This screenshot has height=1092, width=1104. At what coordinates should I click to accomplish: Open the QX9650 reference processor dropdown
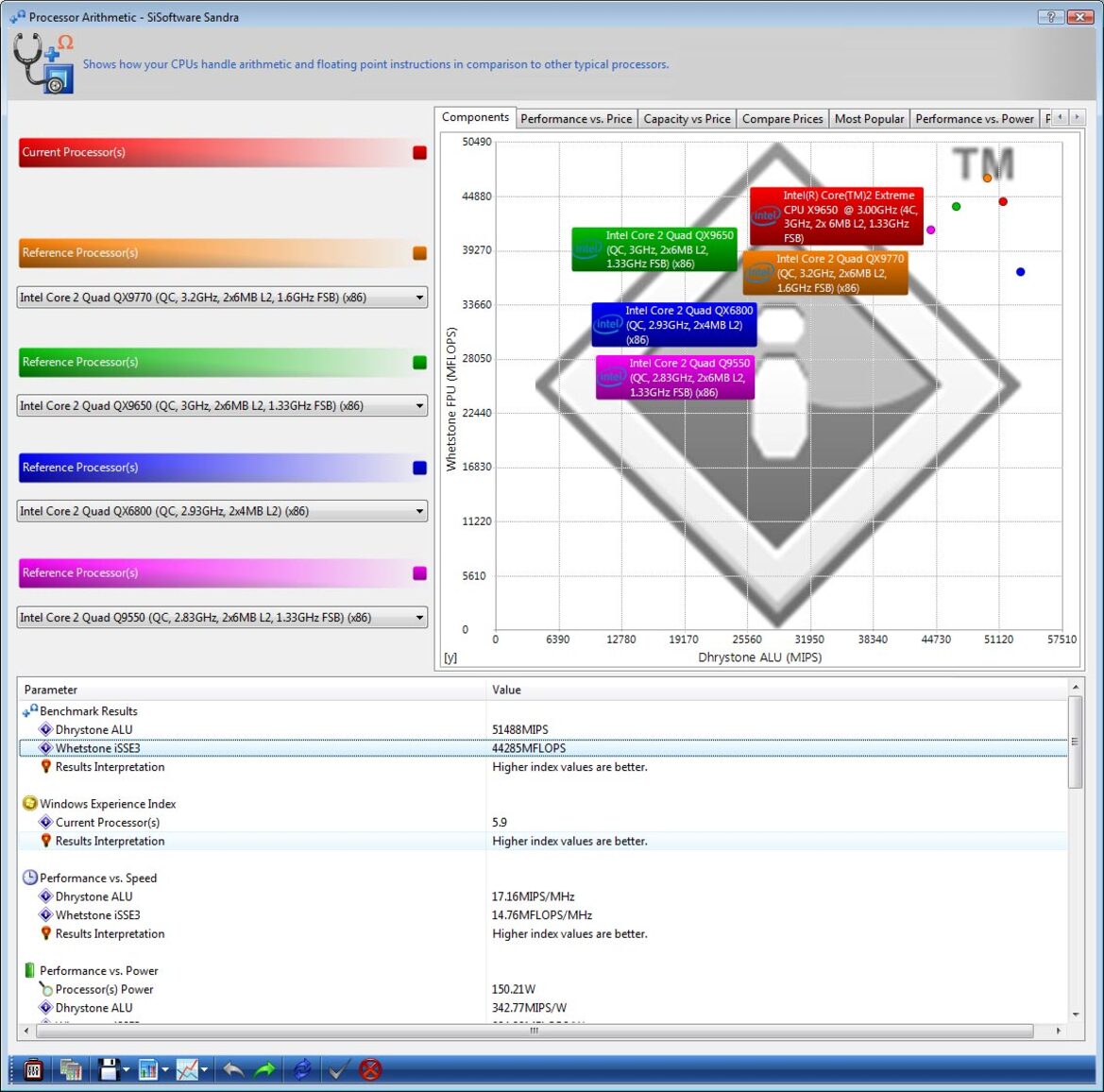(222, 405)
